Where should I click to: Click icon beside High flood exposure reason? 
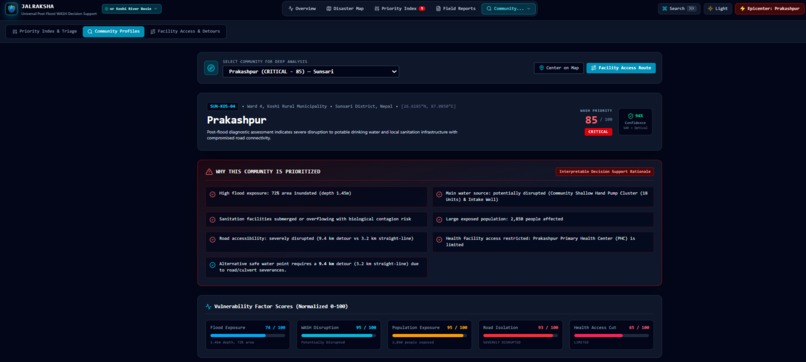point(212,194)
